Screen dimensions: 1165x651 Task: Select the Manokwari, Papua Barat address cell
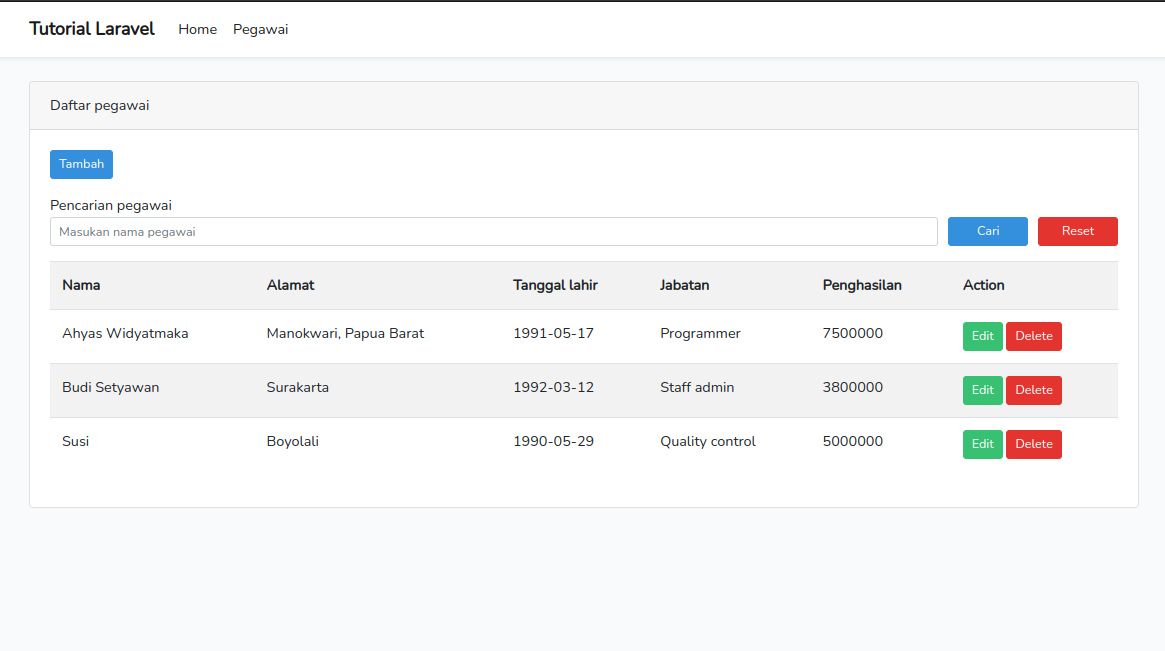coord(345,333)
